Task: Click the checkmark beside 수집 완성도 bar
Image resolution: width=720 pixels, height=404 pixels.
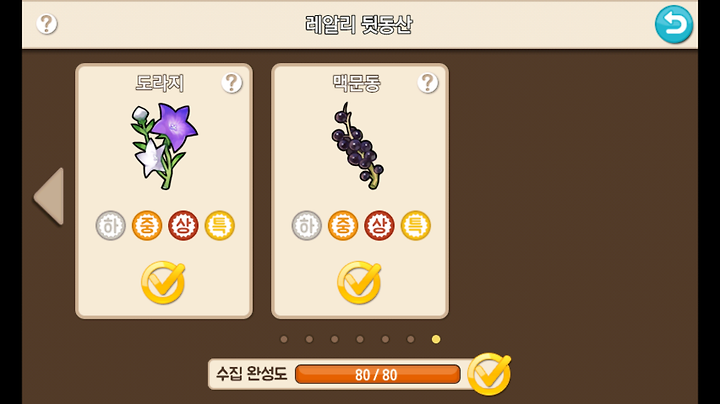Action: [x=489, y=374]
